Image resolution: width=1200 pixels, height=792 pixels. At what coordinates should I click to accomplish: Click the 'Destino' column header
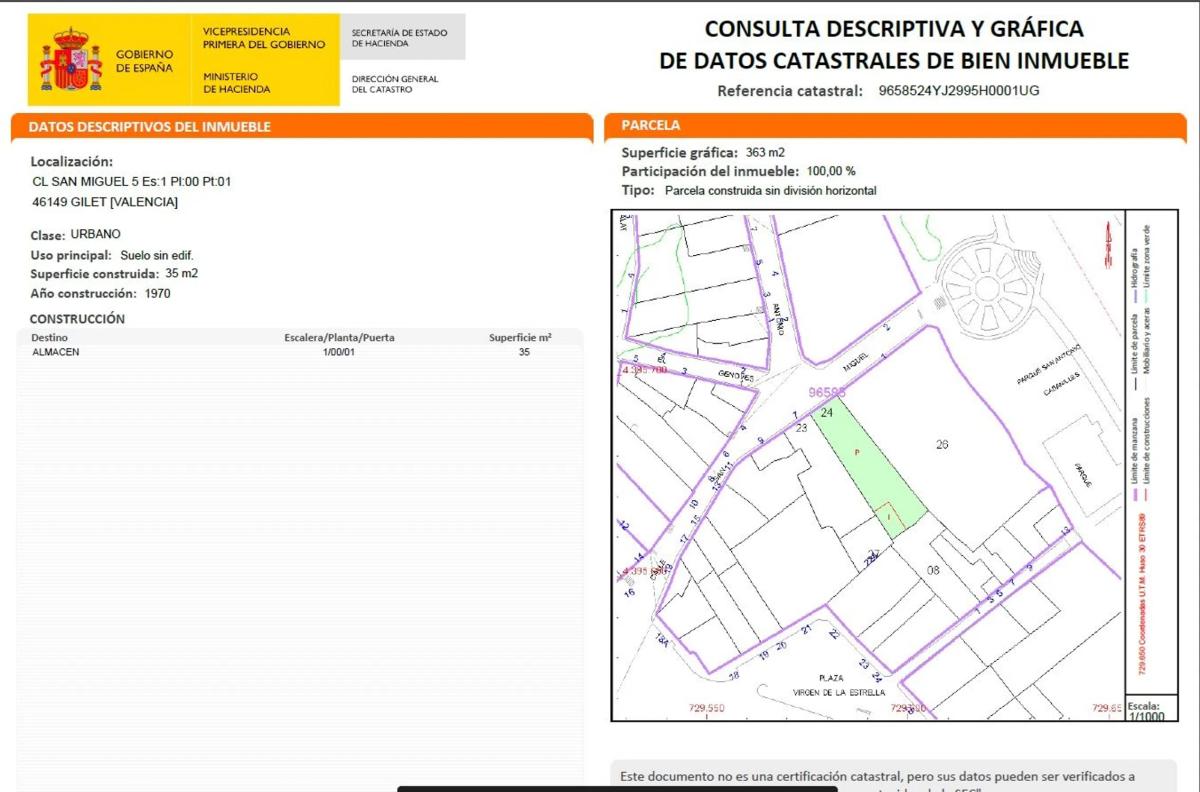point(50,338)
